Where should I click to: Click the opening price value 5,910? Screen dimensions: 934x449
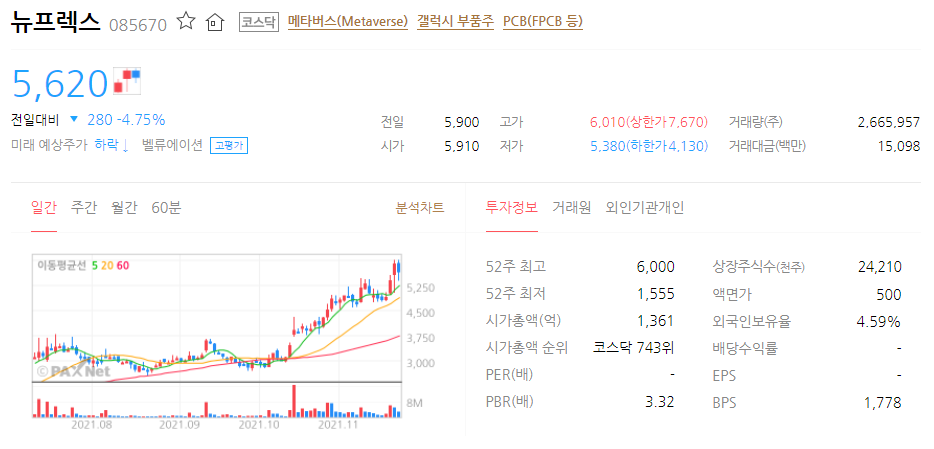pos(462,145)
